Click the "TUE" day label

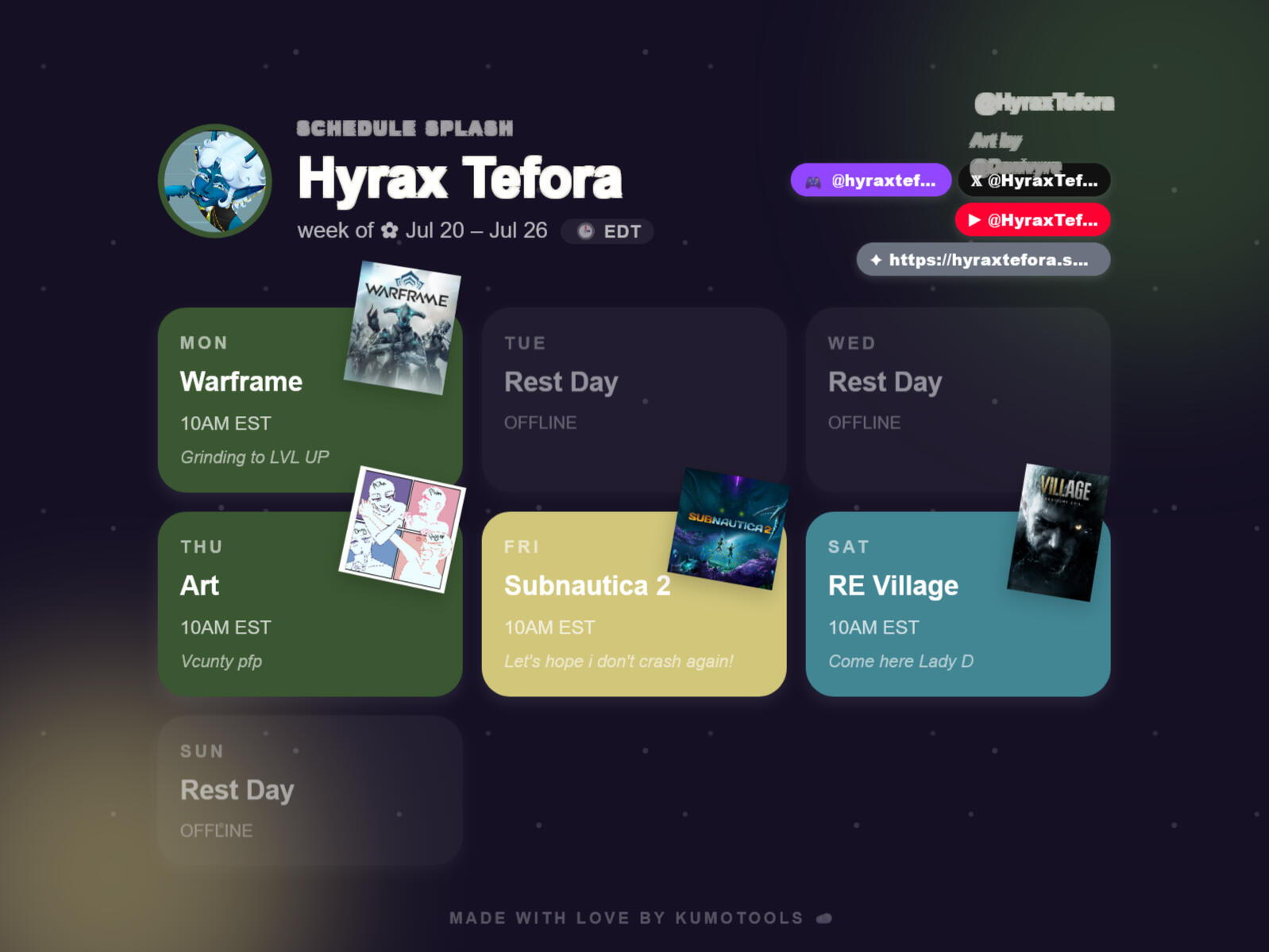[x=525, y=343]
